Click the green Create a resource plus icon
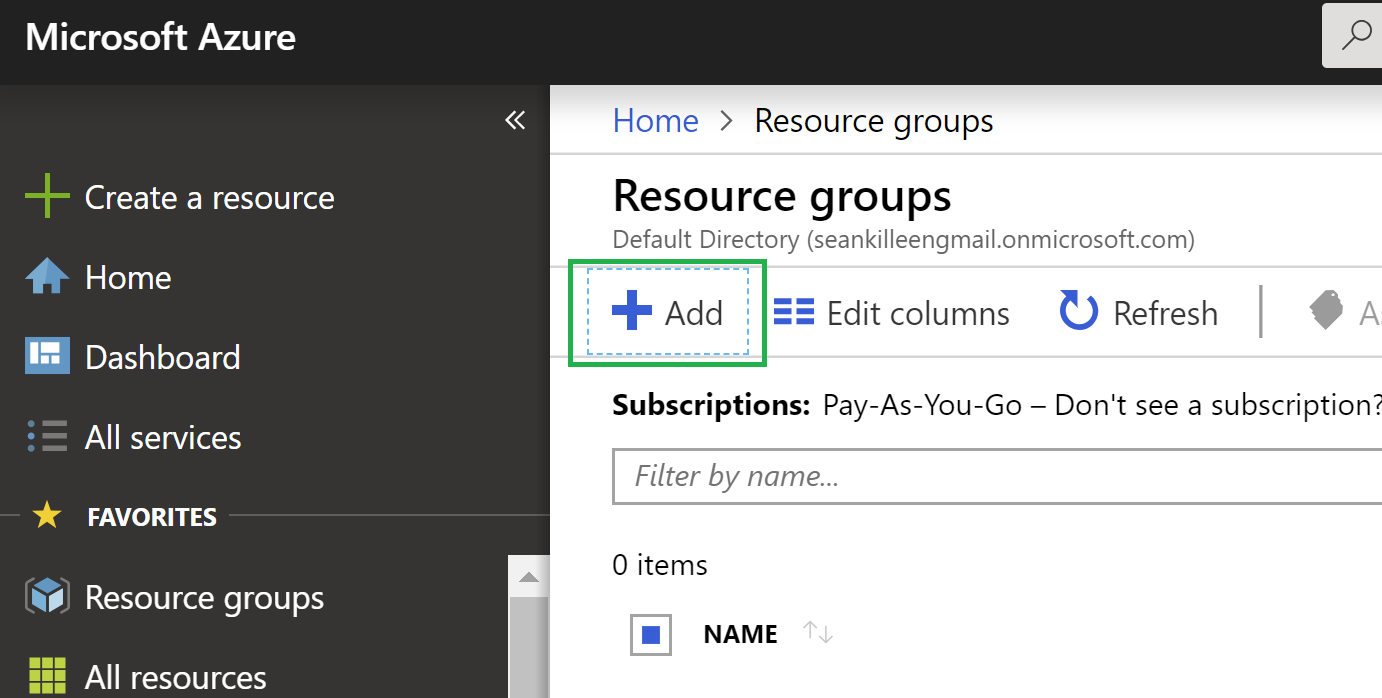 point(46,196)
